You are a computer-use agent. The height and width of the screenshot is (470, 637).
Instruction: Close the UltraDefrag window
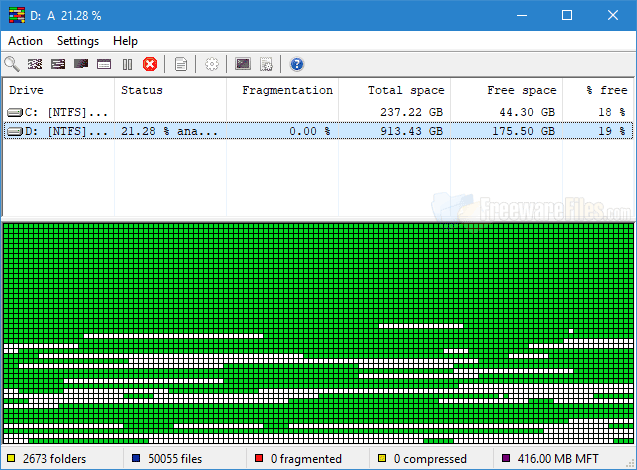(613, 15)
